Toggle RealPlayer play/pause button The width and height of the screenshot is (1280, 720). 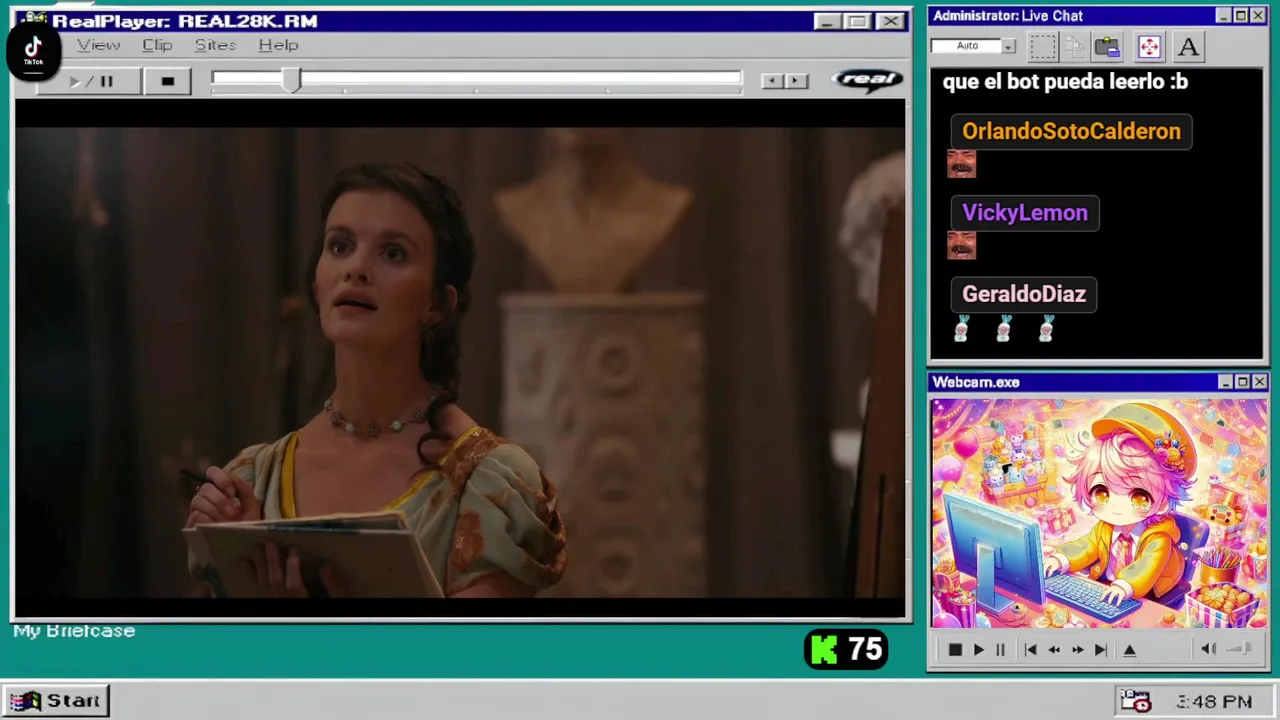[90, 81]
